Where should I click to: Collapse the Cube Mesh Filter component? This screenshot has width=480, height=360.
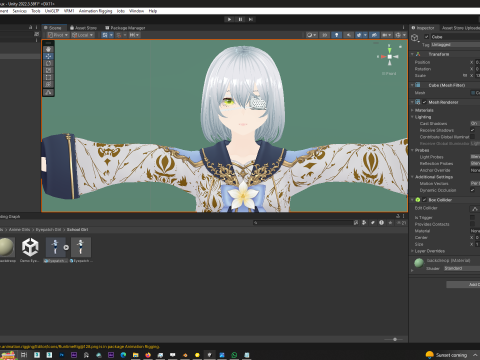click(x=412, y=85)
